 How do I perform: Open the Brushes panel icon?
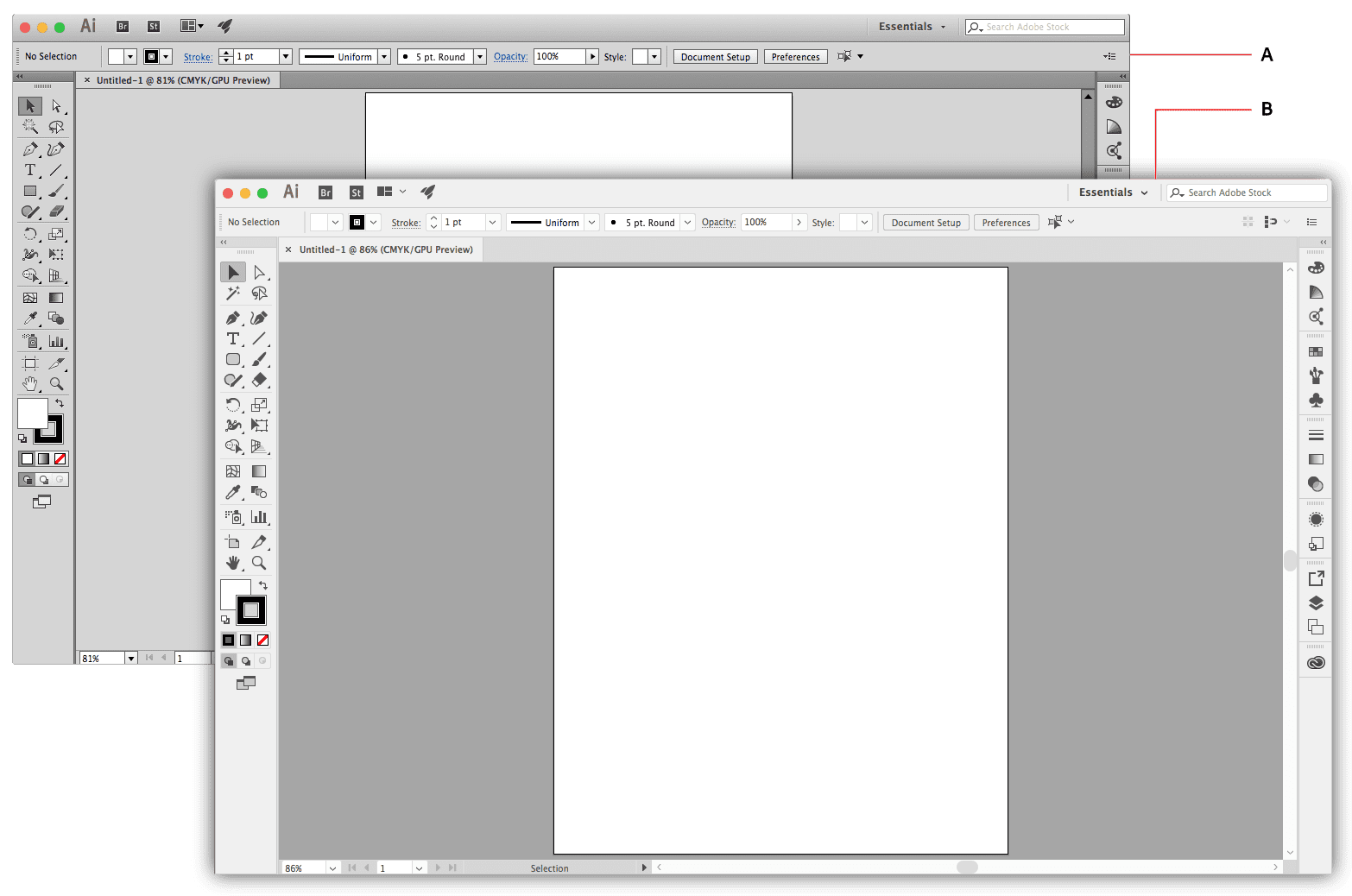click(1316, 375)
